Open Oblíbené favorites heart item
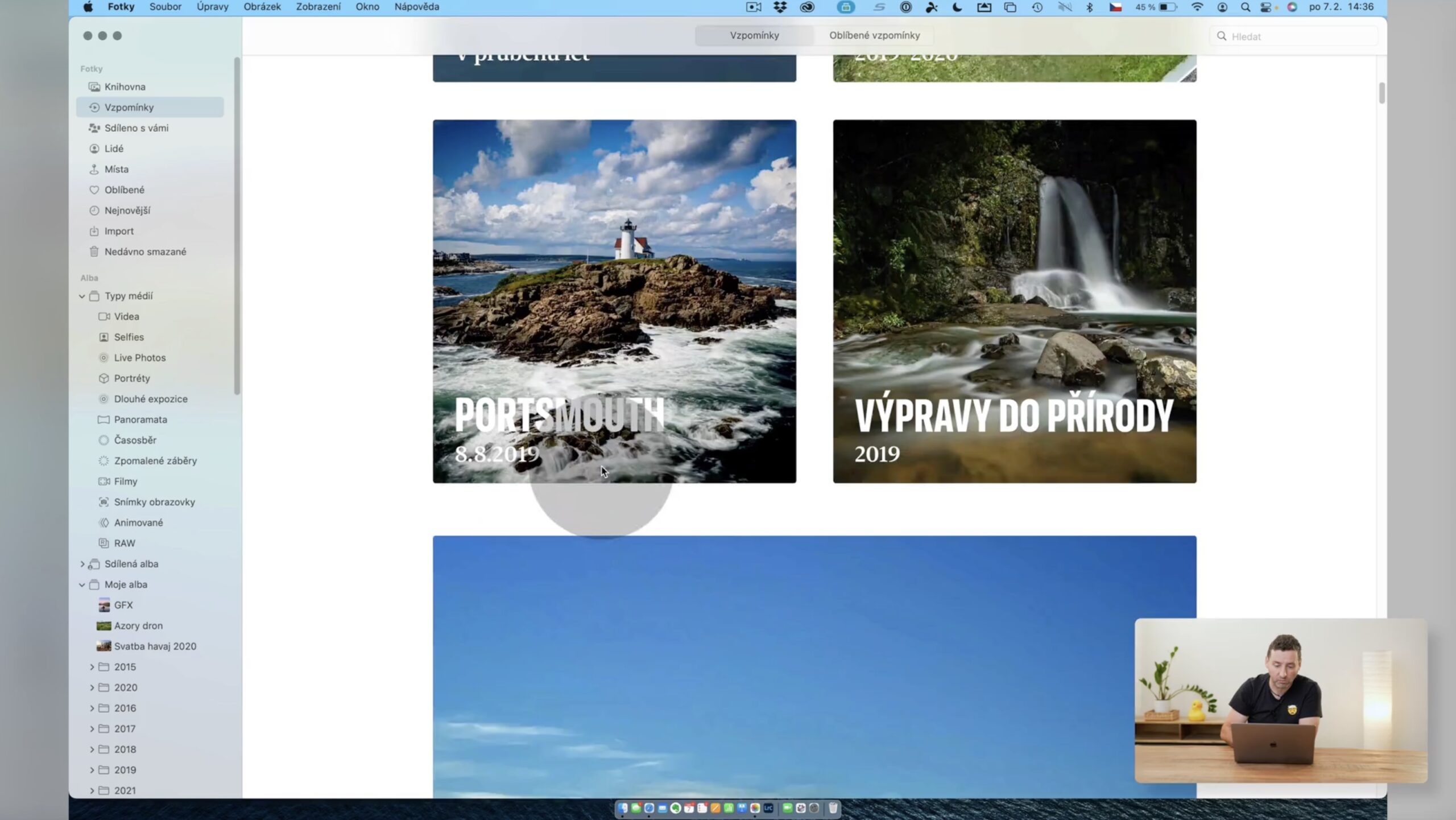This screenshot has width=1456, height=820. point(124,189)
